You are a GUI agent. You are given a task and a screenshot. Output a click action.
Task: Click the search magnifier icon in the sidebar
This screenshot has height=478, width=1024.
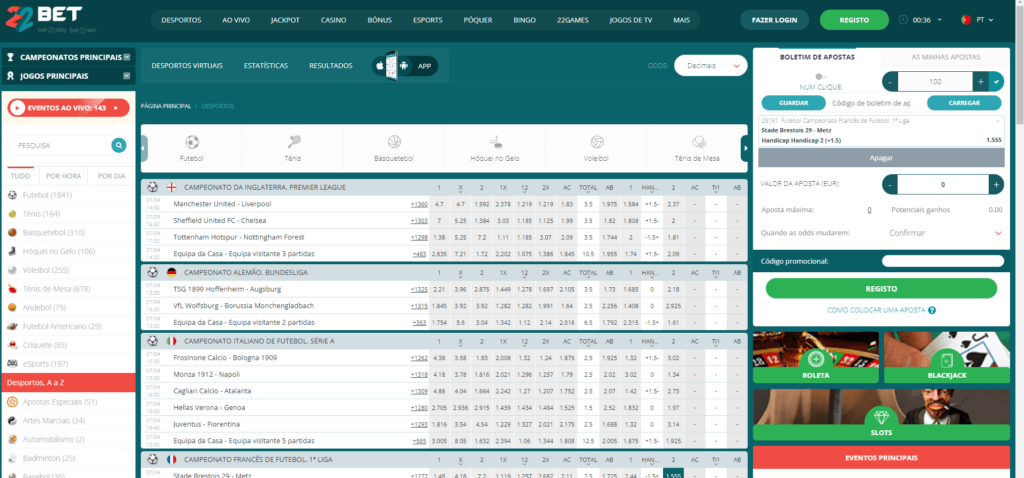119,145
